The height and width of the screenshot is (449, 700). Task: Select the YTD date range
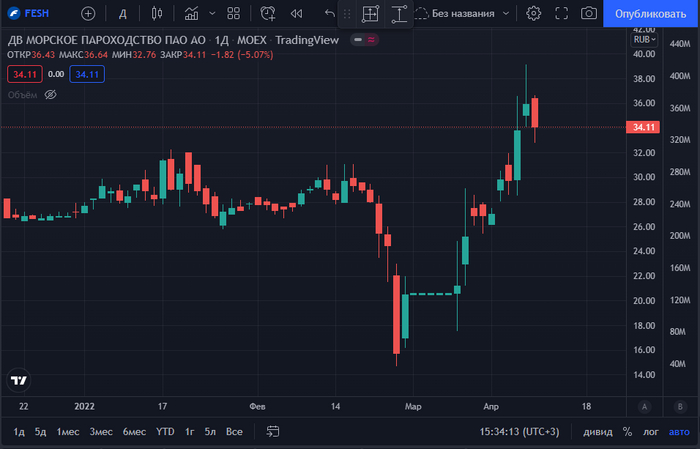164,432
